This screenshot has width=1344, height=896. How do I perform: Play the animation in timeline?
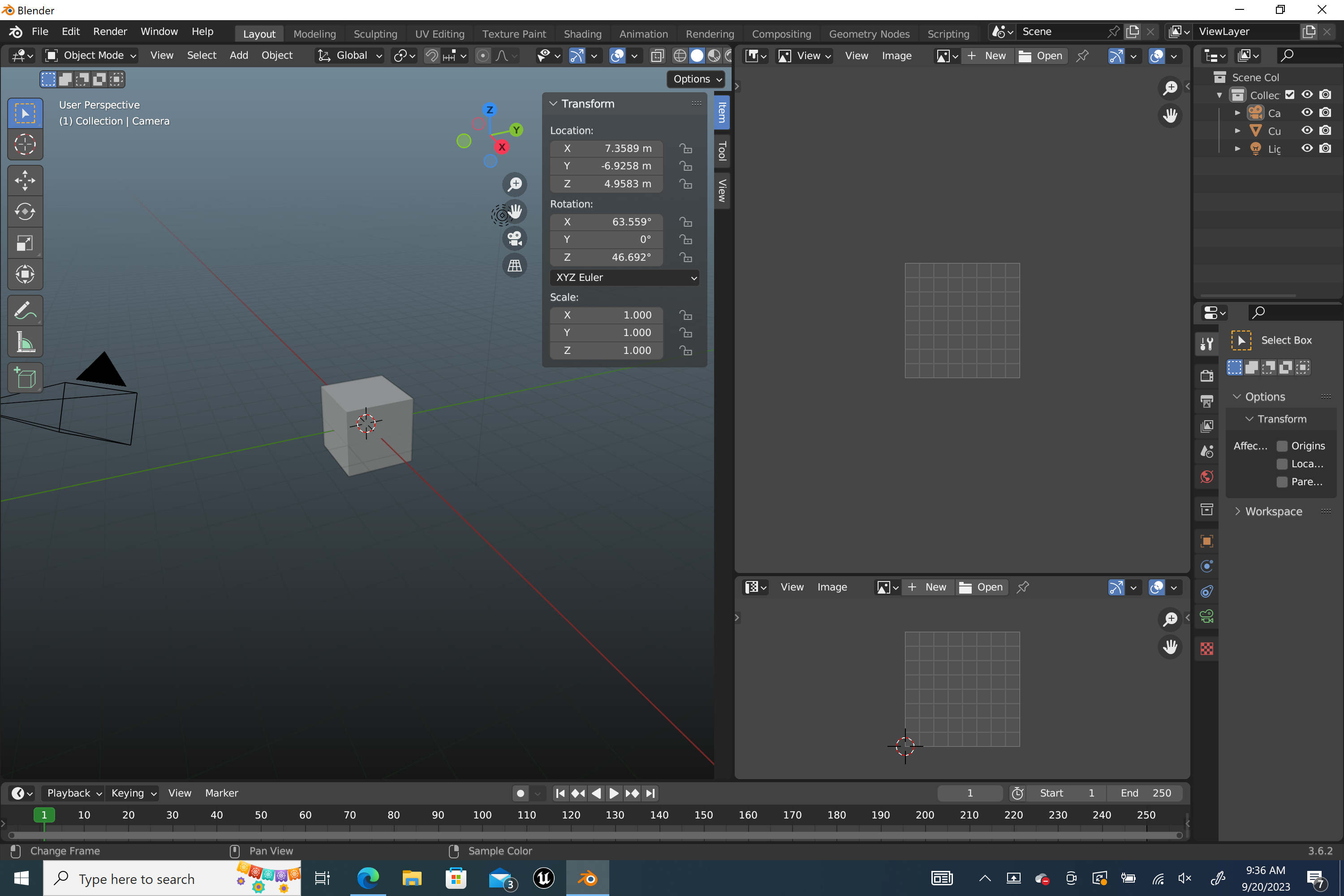614,793
